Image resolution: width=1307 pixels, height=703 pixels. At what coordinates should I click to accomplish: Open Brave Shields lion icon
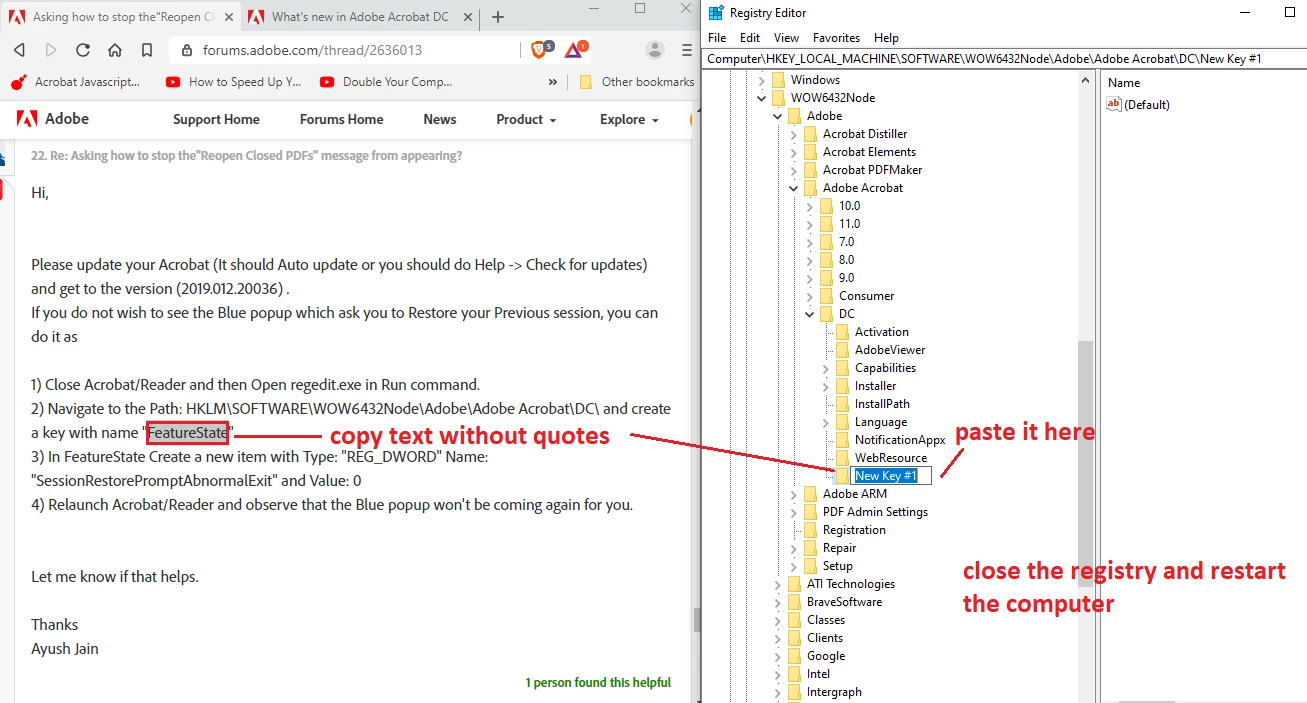coord(540,49)
